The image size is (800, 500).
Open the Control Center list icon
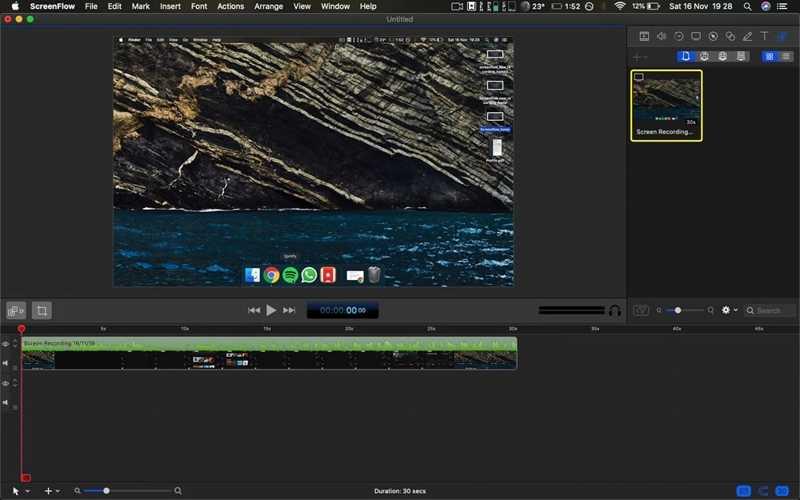[782, 6]
